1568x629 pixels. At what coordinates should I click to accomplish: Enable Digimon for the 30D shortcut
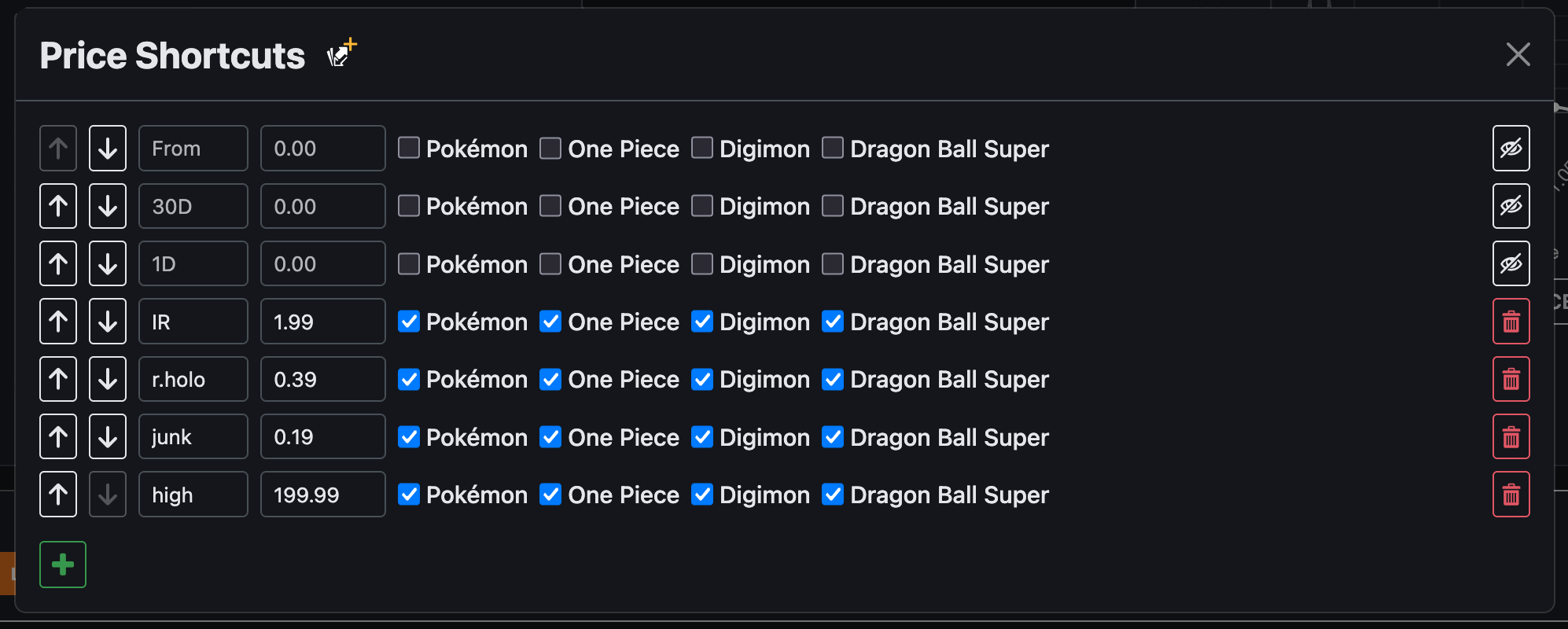702,205
